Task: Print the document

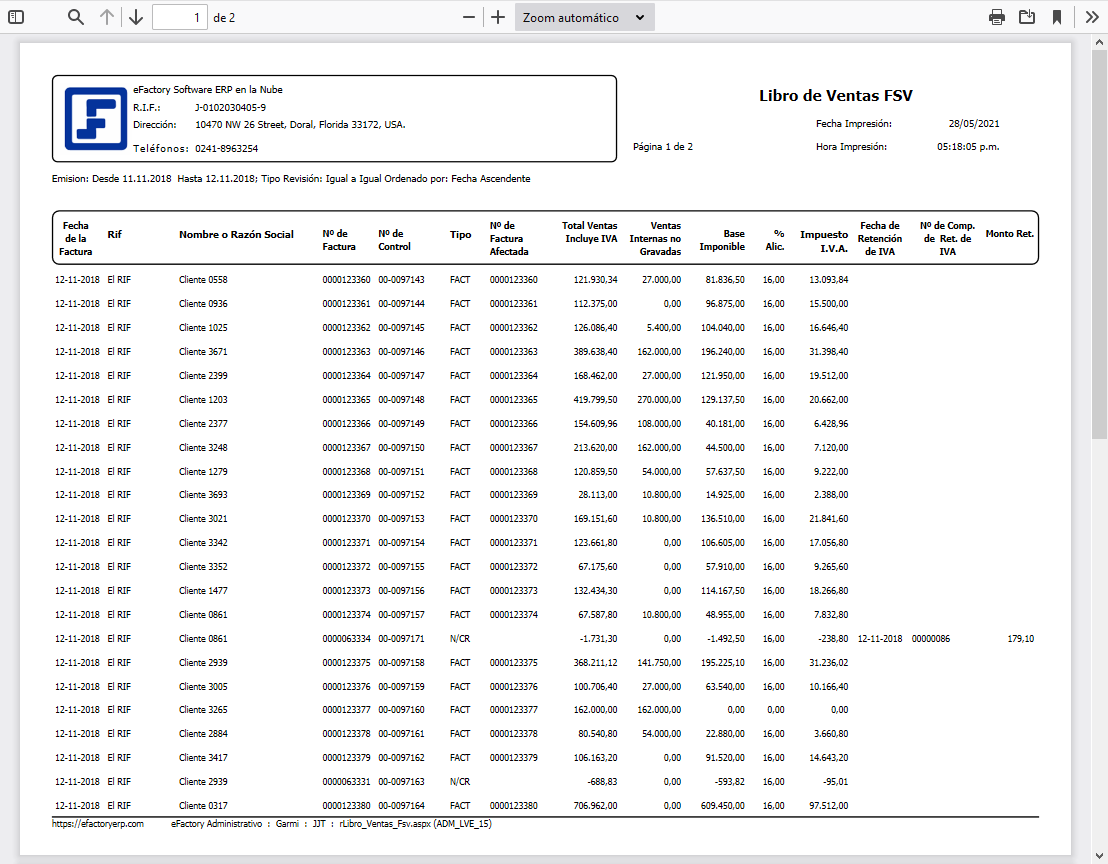Action: click(997, 17)
